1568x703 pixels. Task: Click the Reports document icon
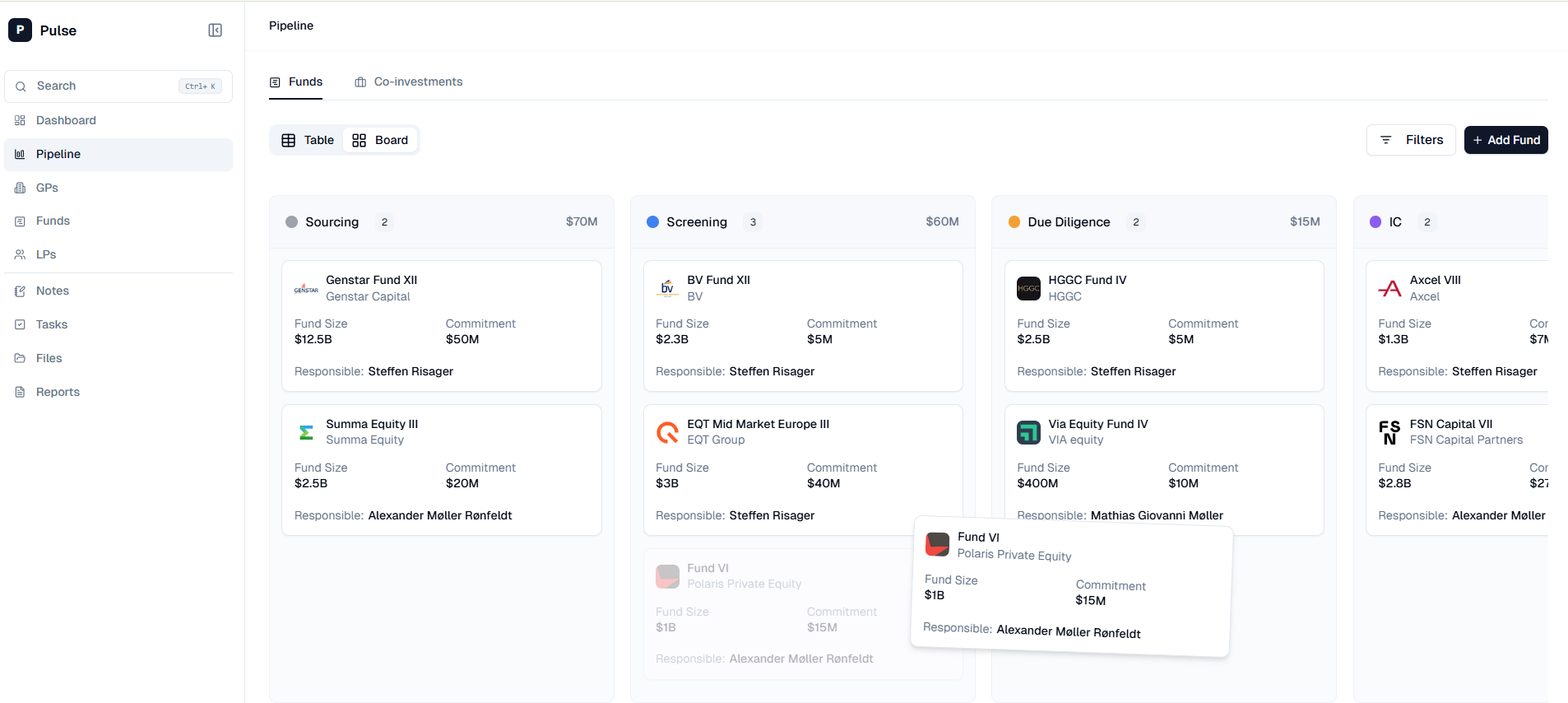coord(20,392)
